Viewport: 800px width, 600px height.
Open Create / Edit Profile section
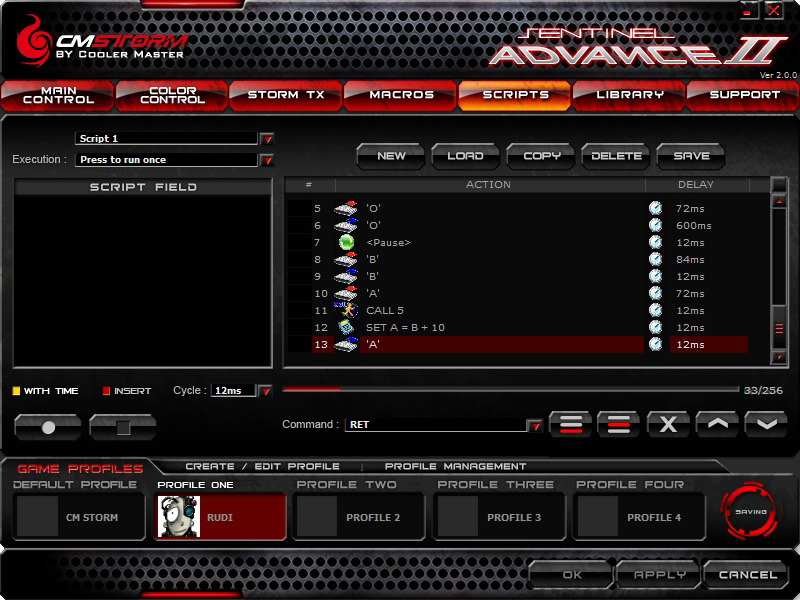point(262,466)
